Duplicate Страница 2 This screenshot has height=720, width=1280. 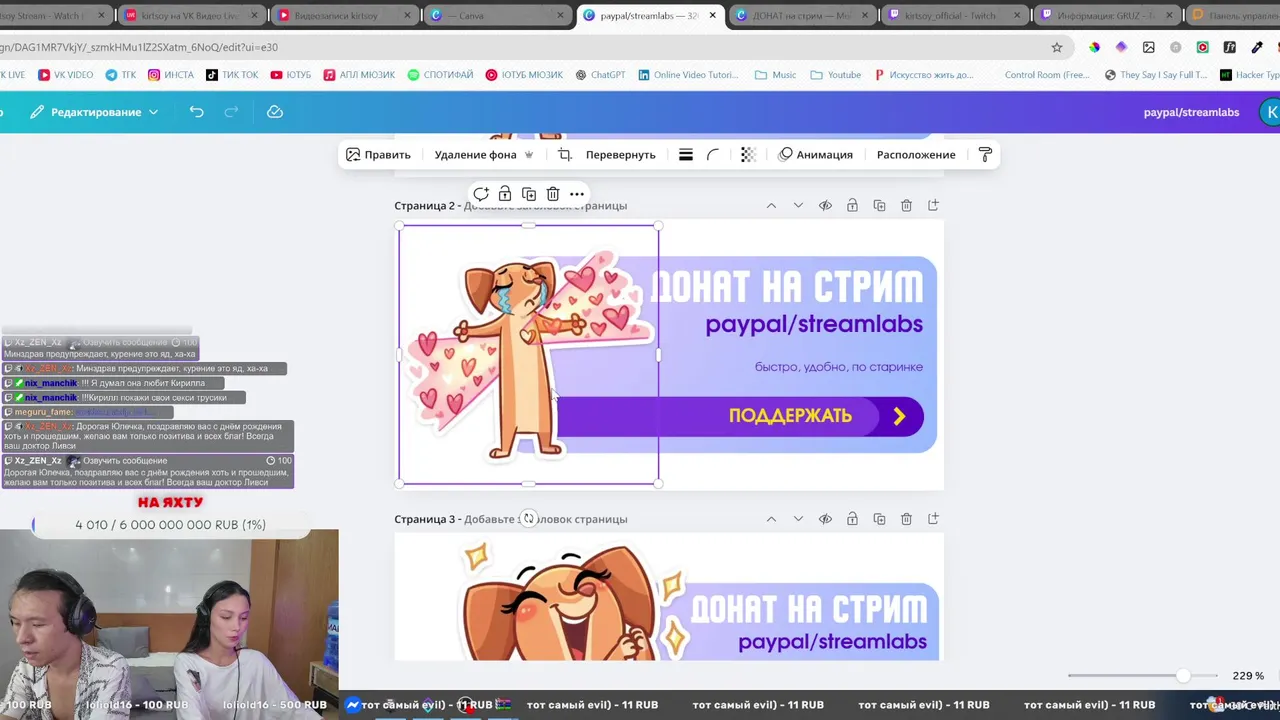tap(879, 205)
